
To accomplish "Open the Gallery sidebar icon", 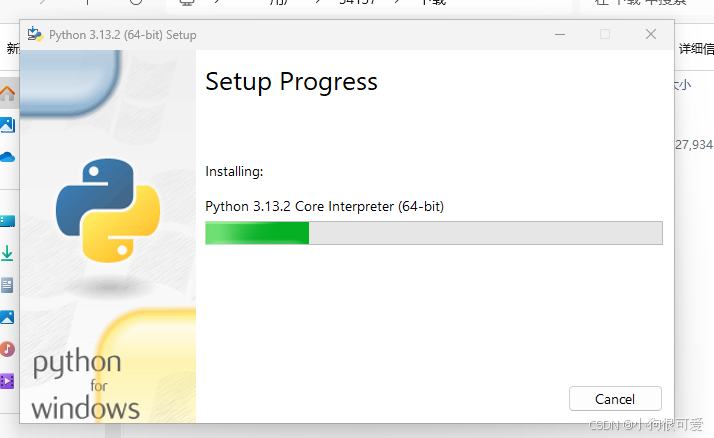I will tap(8, 125).
